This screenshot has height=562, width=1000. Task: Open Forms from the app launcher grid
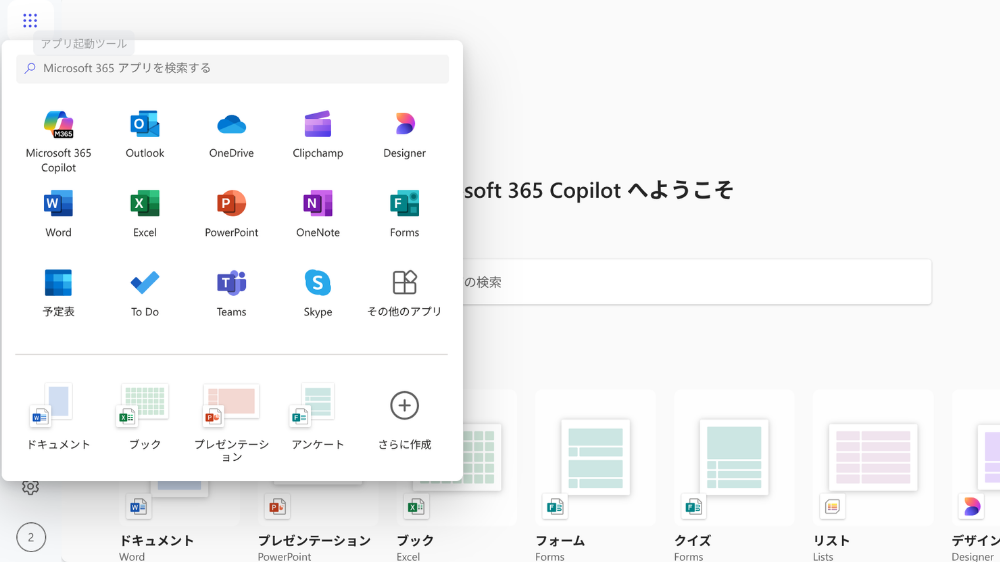[x=404, y=214]
